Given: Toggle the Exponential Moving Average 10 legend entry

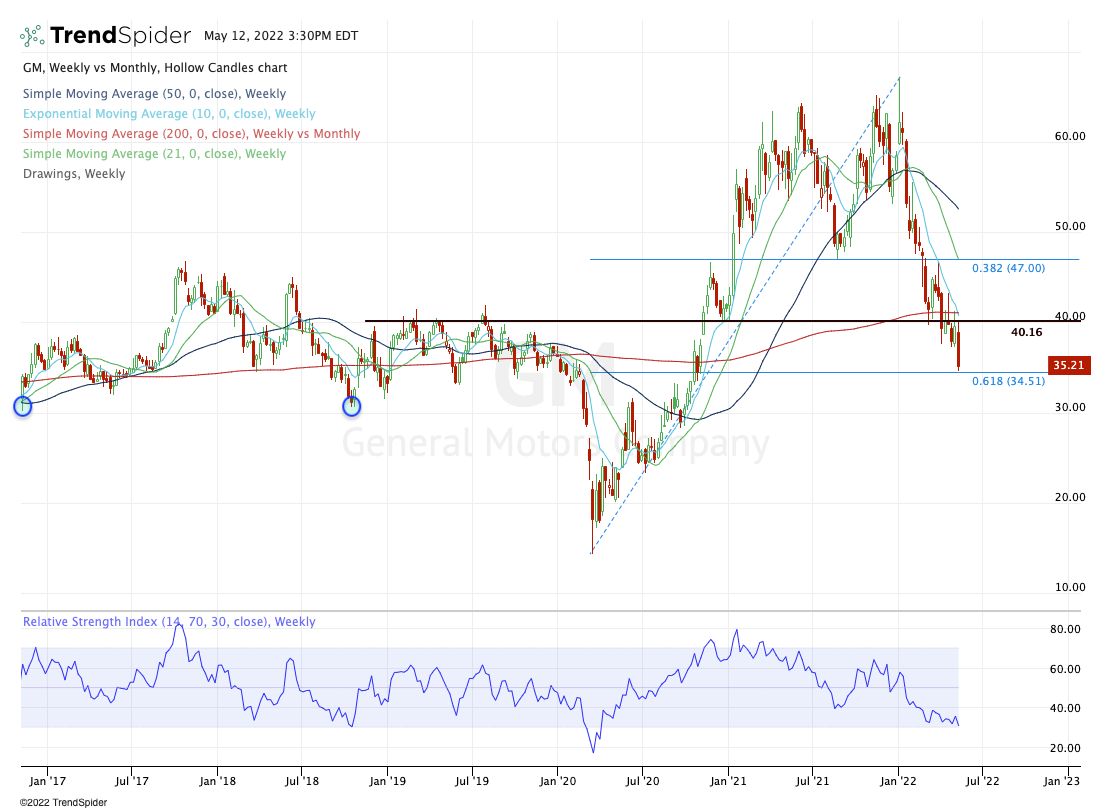Looking at the screenshot, I should [168, 114].
